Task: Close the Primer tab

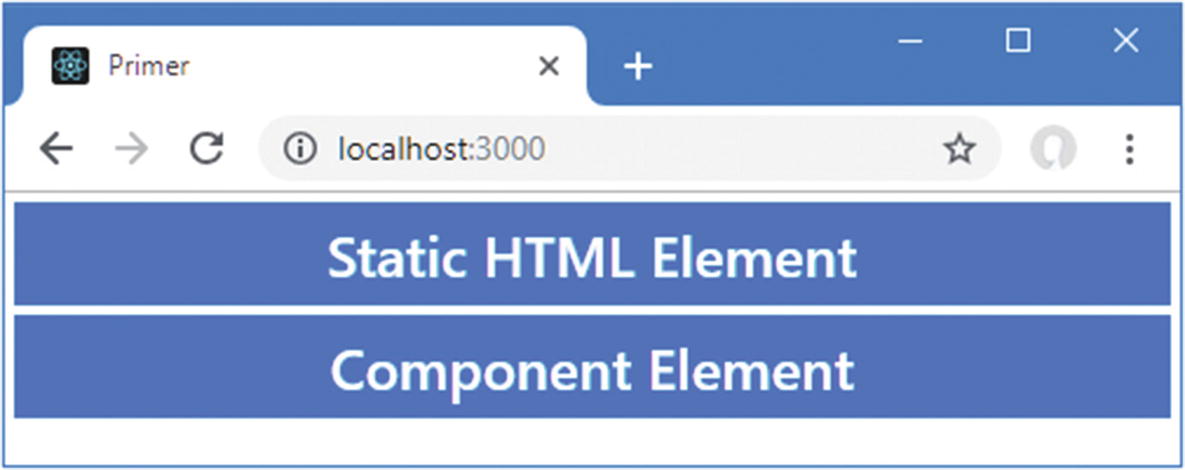Action: coord(548,66)
